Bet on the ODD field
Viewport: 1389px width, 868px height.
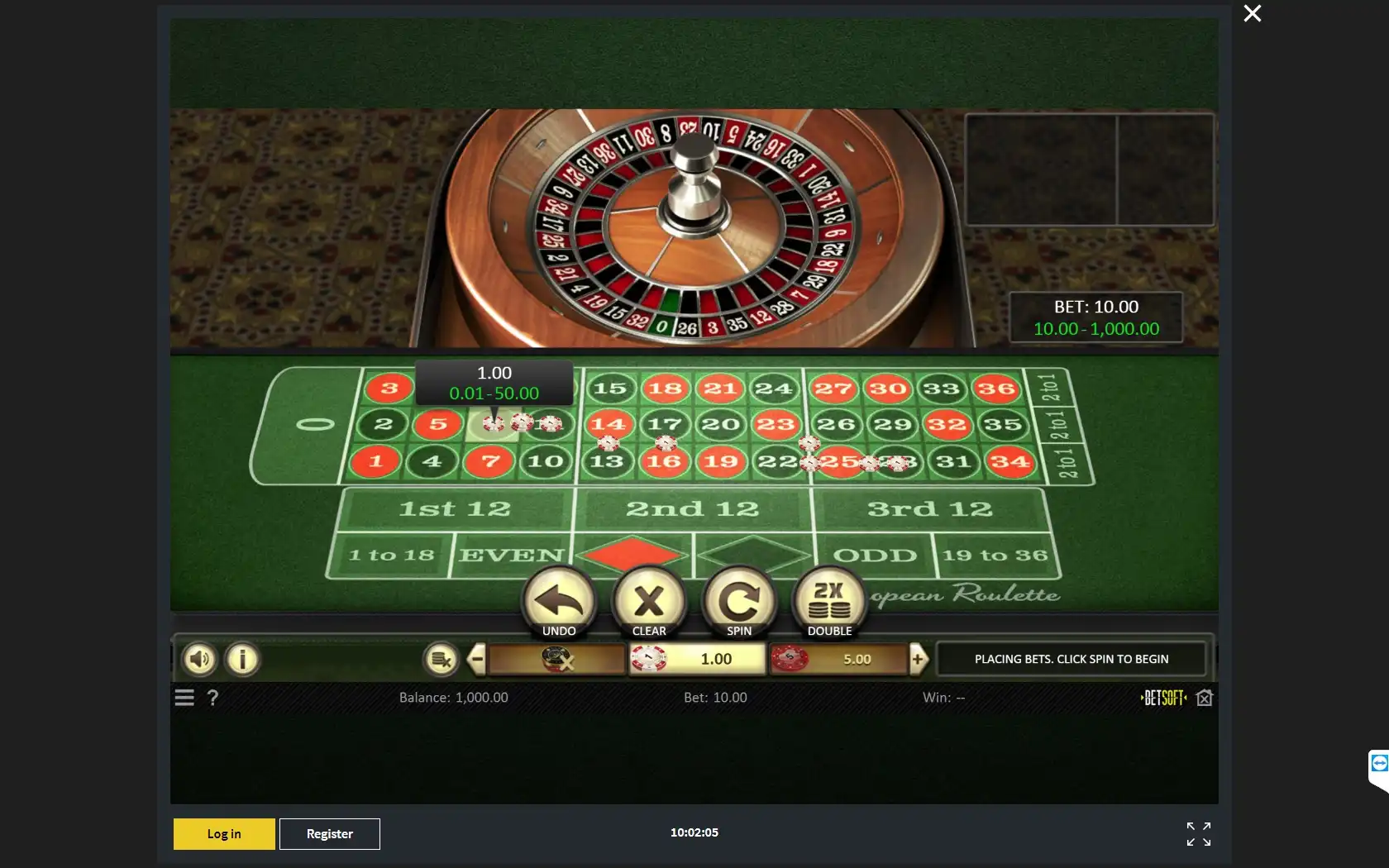(x=874, y=555)
